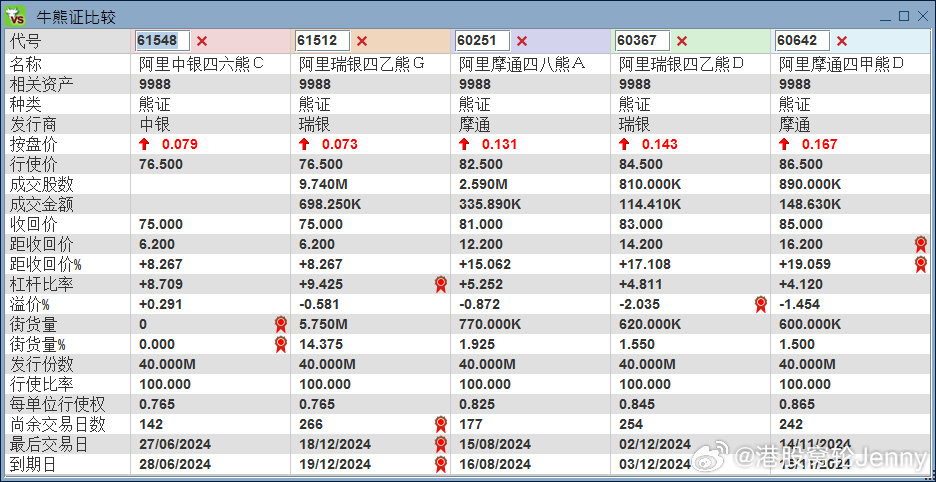Click award ribbon in 61548 街货量 cell
Screen dimensions: 936x482
[281, 324]
